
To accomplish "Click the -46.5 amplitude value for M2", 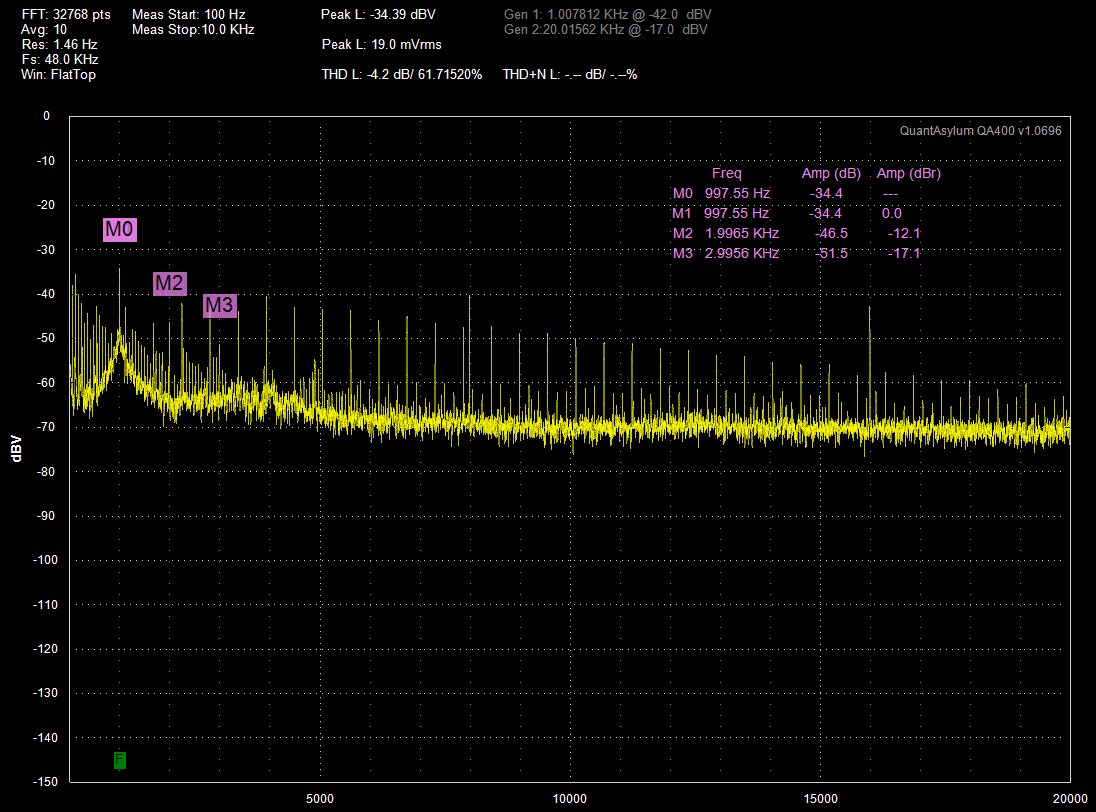I will click(831, 233).
